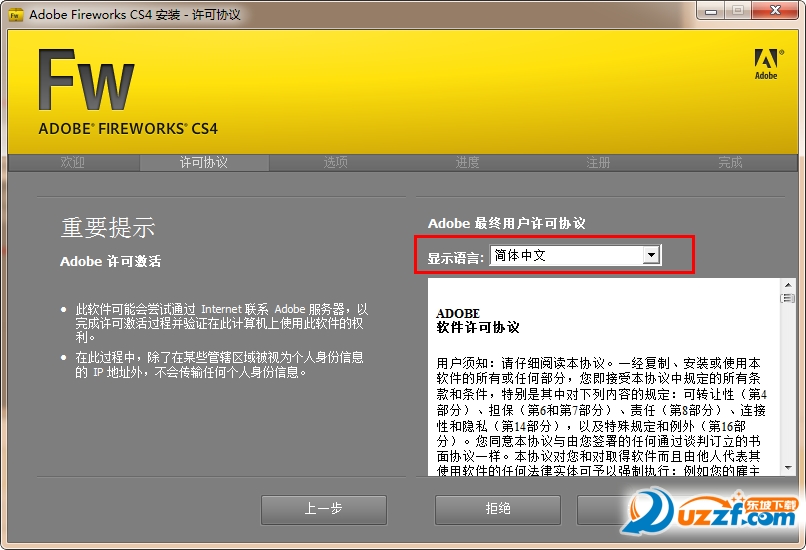Image resolution: width=806 pixels, height=550 pixels.
Task: Click the Fw Fireworks logo
Action: tap(86, 80)
